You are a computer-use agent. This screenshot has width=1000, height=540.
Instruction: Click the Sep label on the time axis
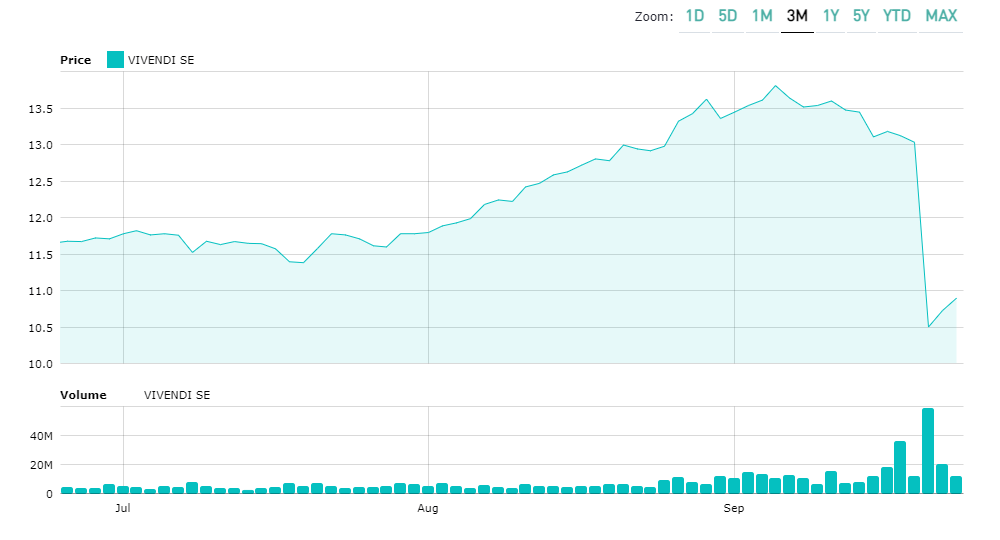pos(734,509)
